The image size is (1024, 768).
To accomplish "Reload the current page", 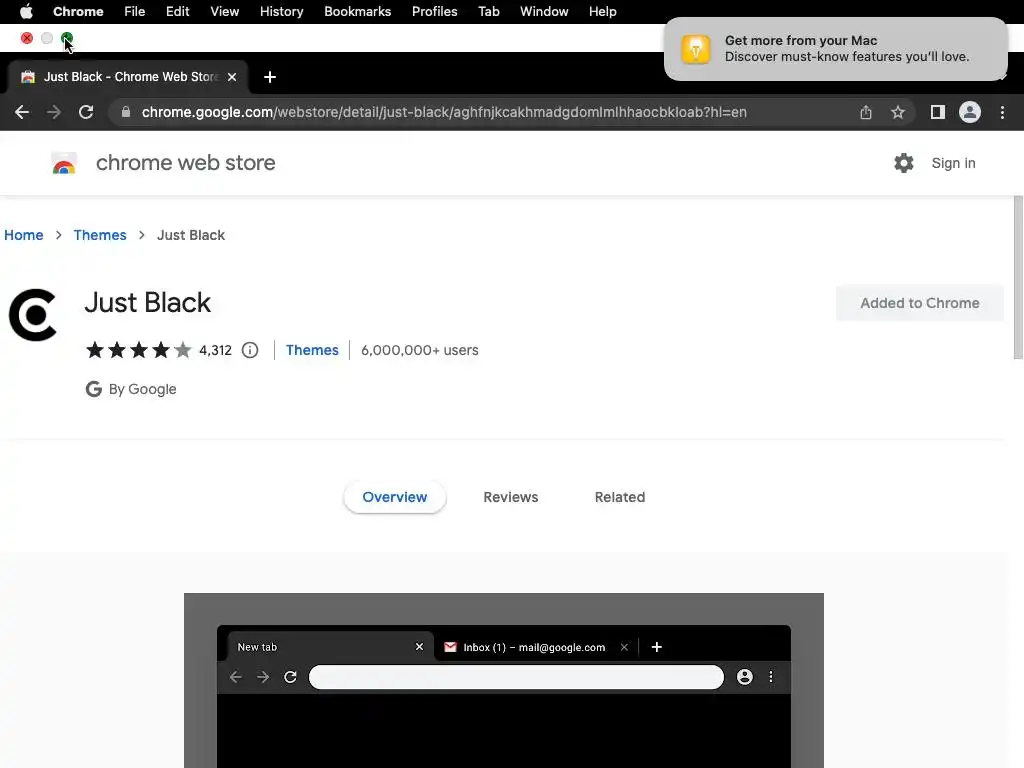I will (86, 112).
